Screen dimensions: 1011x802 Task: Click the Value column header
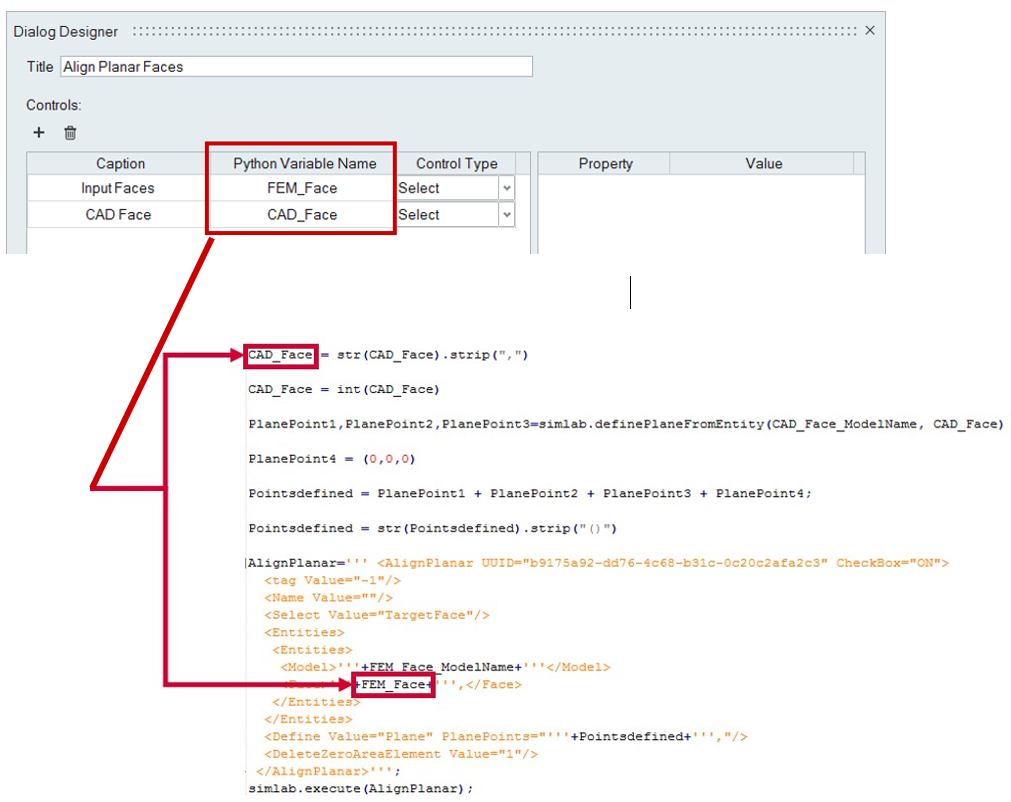click(x=763, y=164)
